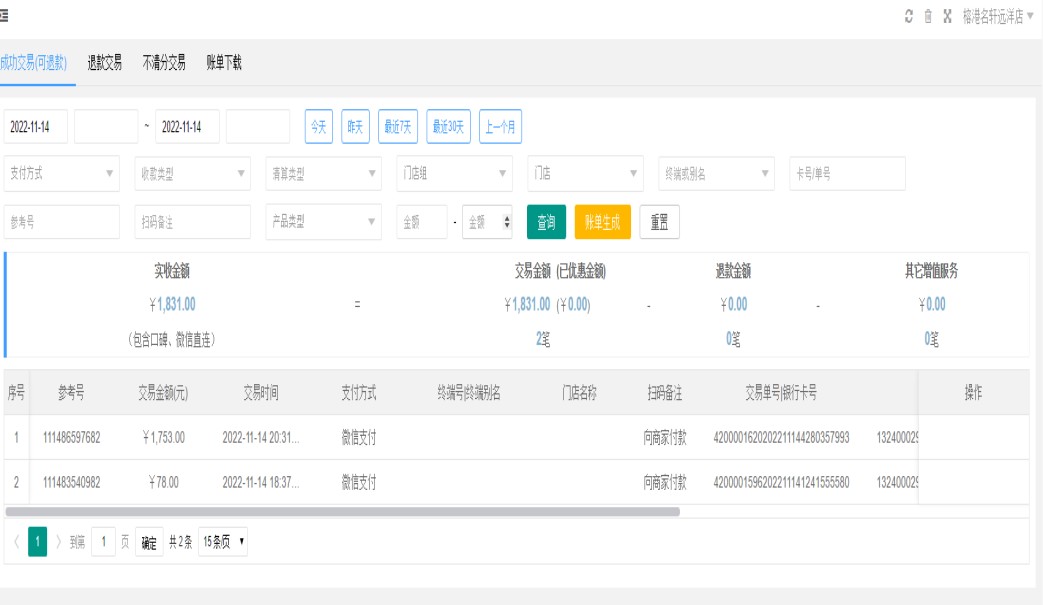Click the green 查询 button
This screenshot has height=605, width=1043.
(x=546, y=223)
